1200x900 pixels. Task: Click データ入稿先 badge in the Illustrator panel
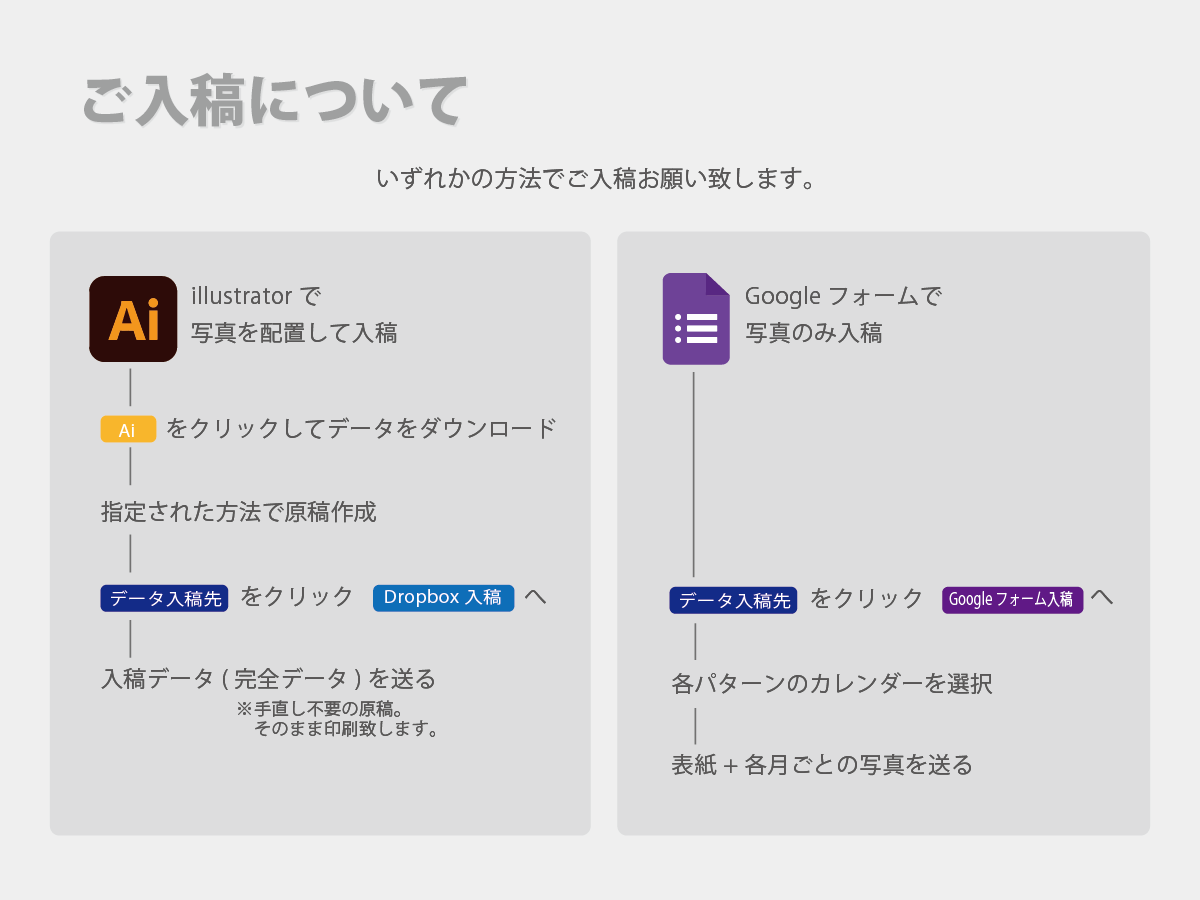pos(165,599)
